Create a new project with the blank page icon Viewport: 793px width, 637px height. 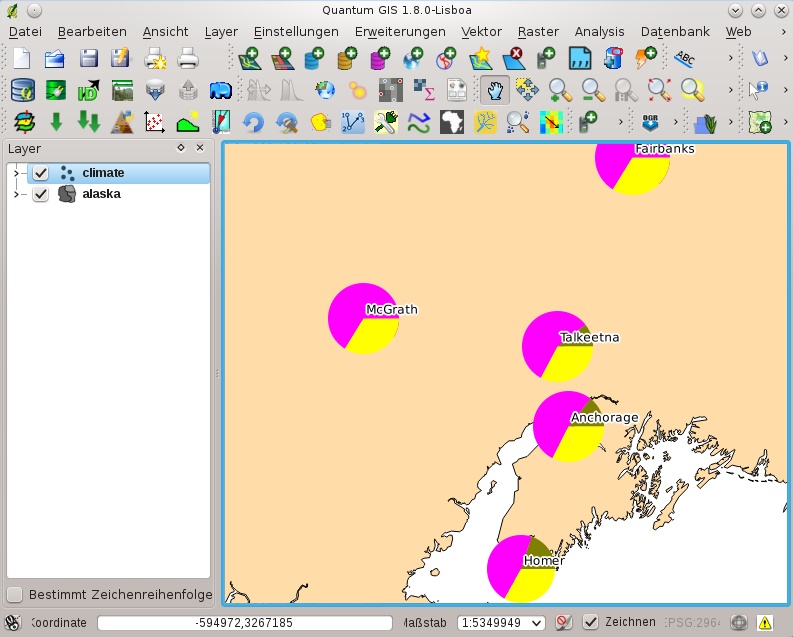(x=22, y=59)
